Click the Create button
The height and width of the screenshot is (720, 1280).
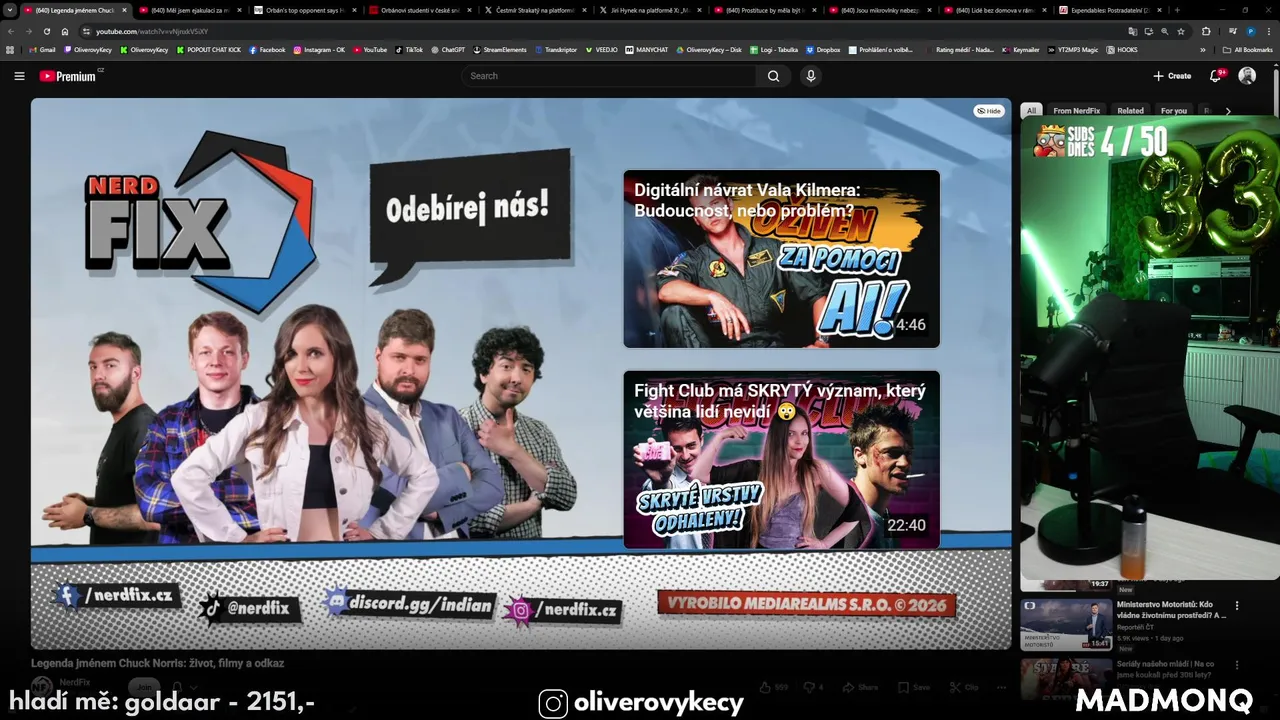coord(1172,76)
